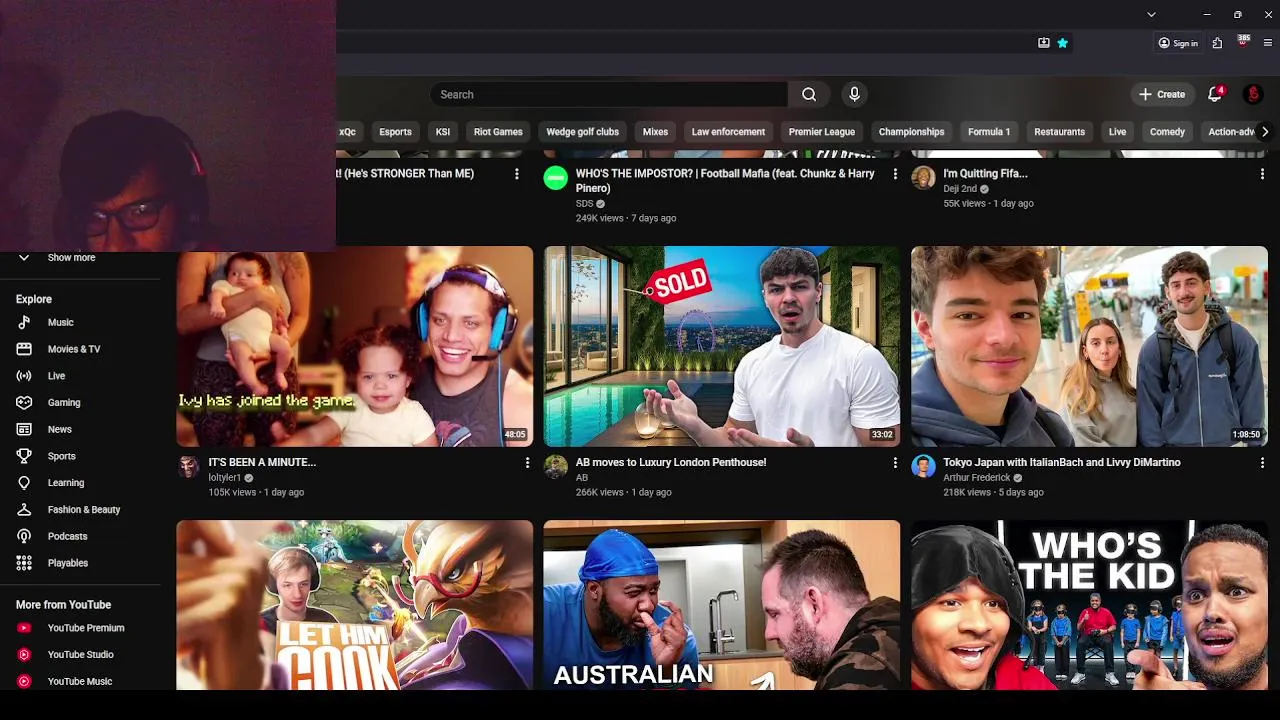Select the Formula 1 chip
The image size is (1280, 720).
pos(989,132)
